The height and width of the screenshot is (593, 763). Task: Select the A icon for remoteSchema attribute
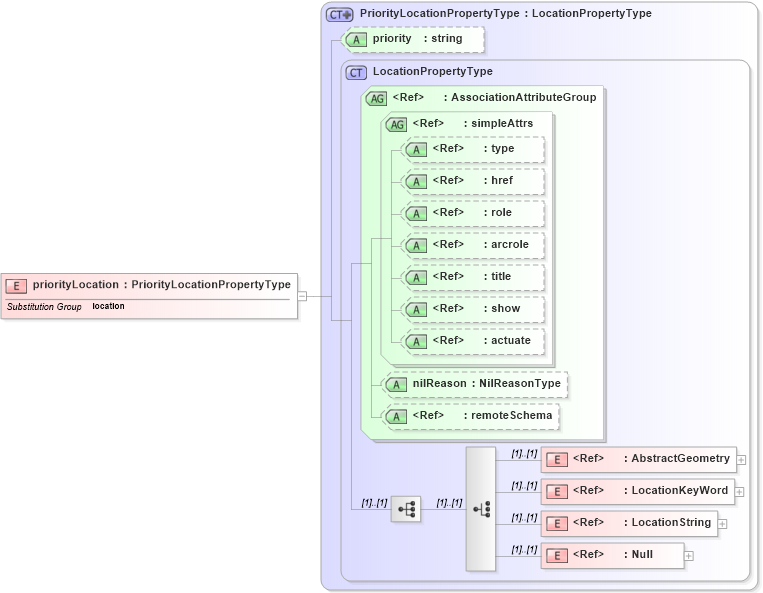pos(396,417)
